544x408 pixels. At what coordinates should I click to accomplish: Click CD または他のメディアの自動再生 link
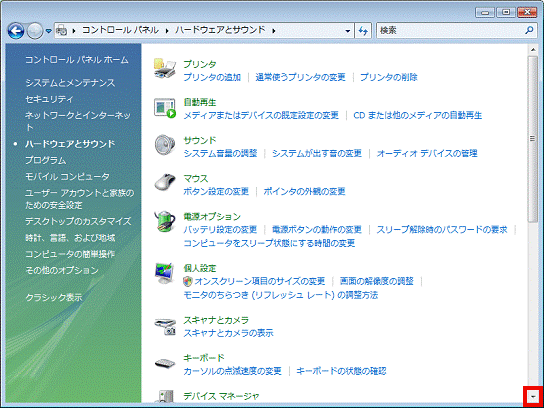tap(418, 115)
